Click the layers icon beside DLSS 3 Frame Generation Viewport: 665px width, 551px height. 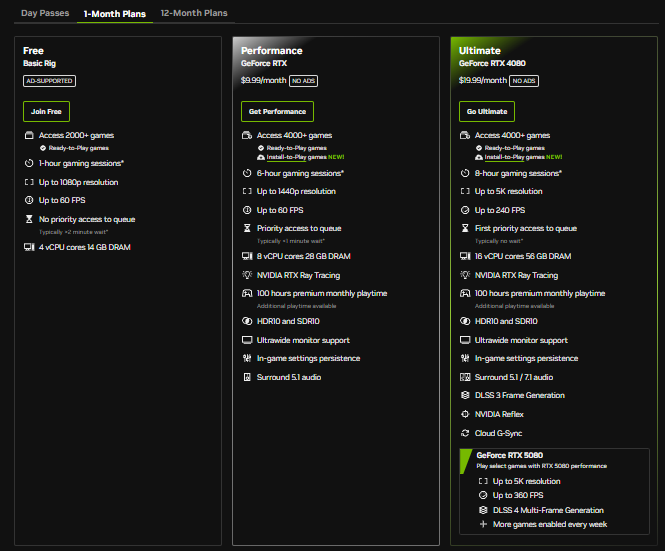click(465, 395)
